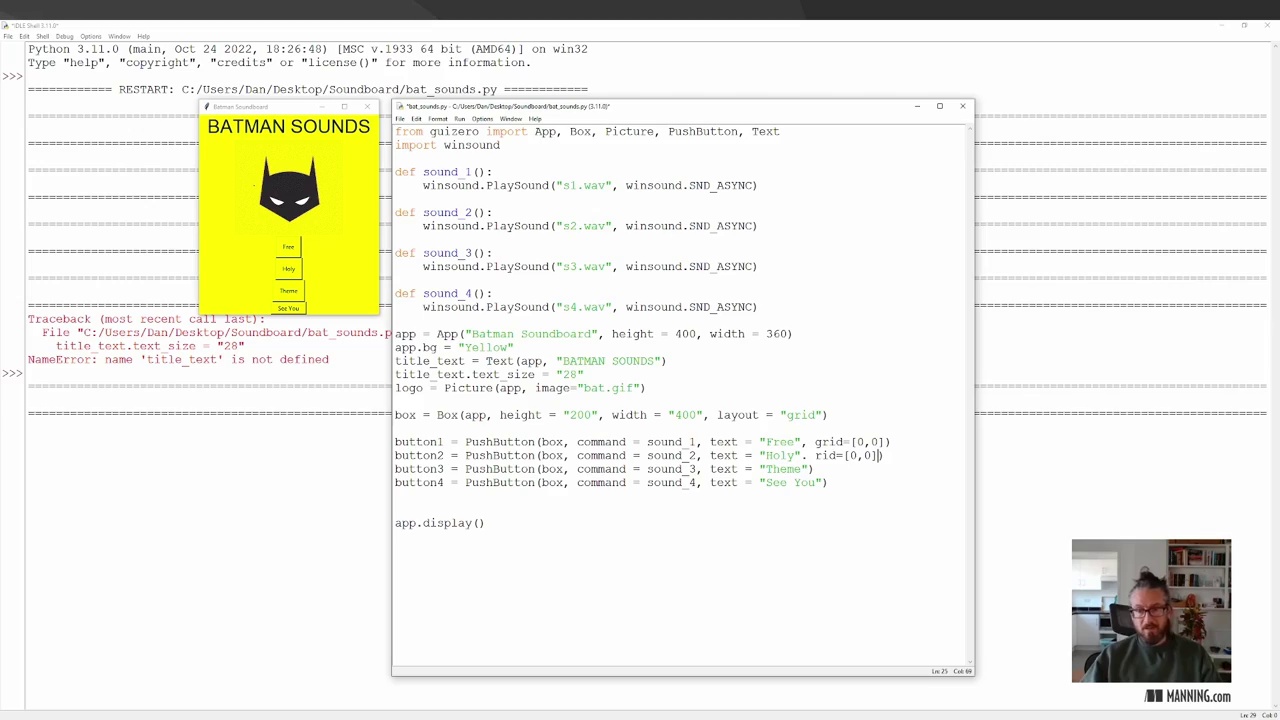
Task: Place cursor at end of button2 line
Action: [x=881, y=456]
